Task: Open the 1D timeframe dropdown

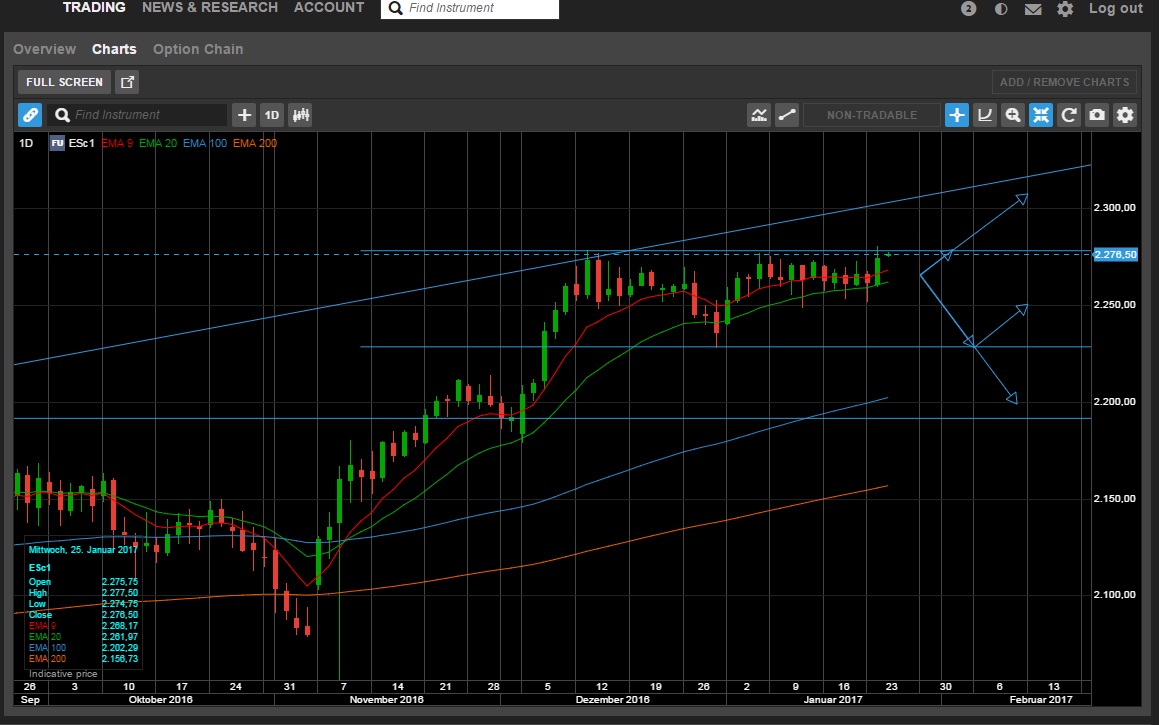Action: click(x=272, y=115)
